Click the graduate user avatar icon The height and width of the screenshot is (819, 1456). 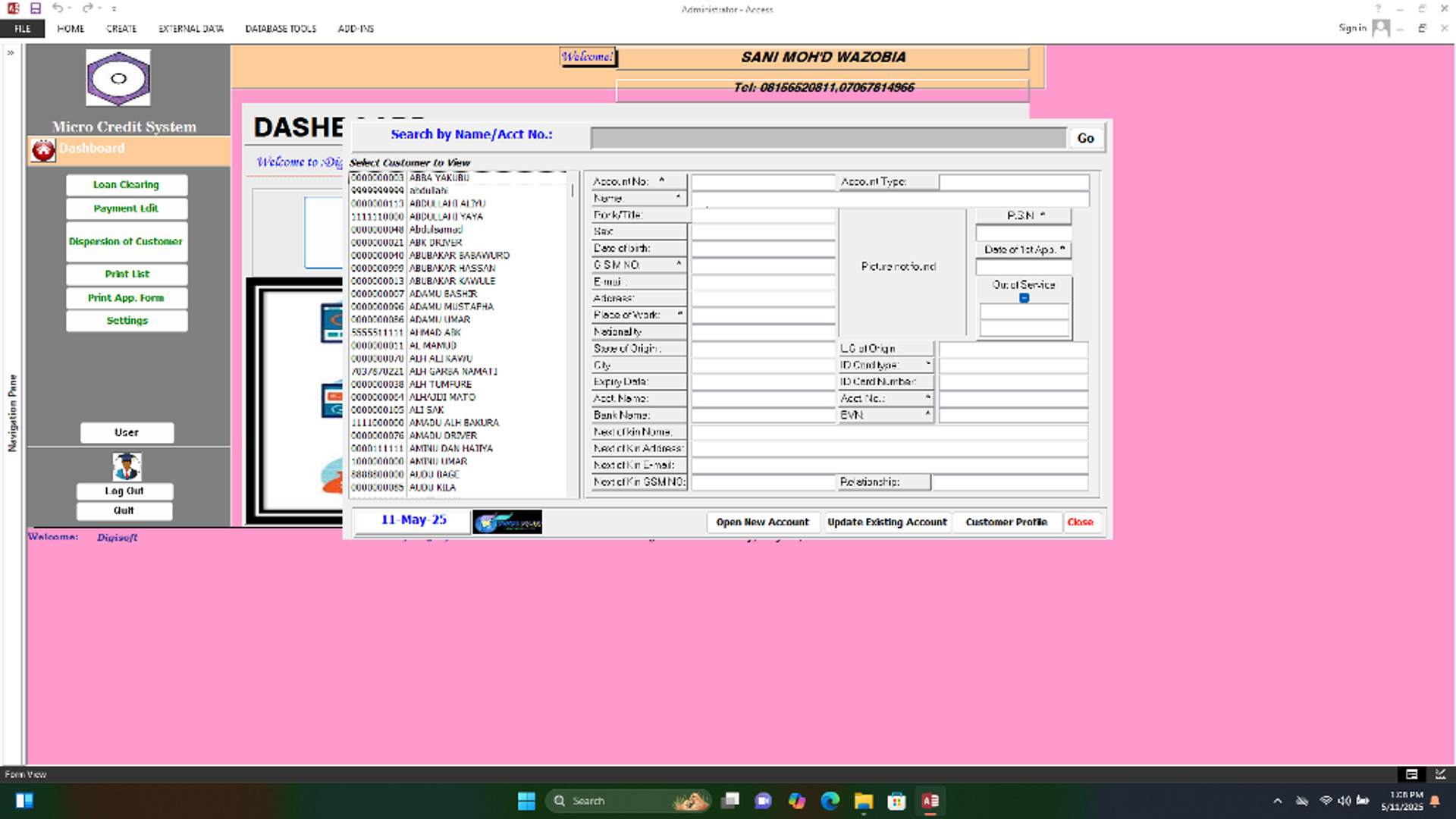click(x=127, y=466)
